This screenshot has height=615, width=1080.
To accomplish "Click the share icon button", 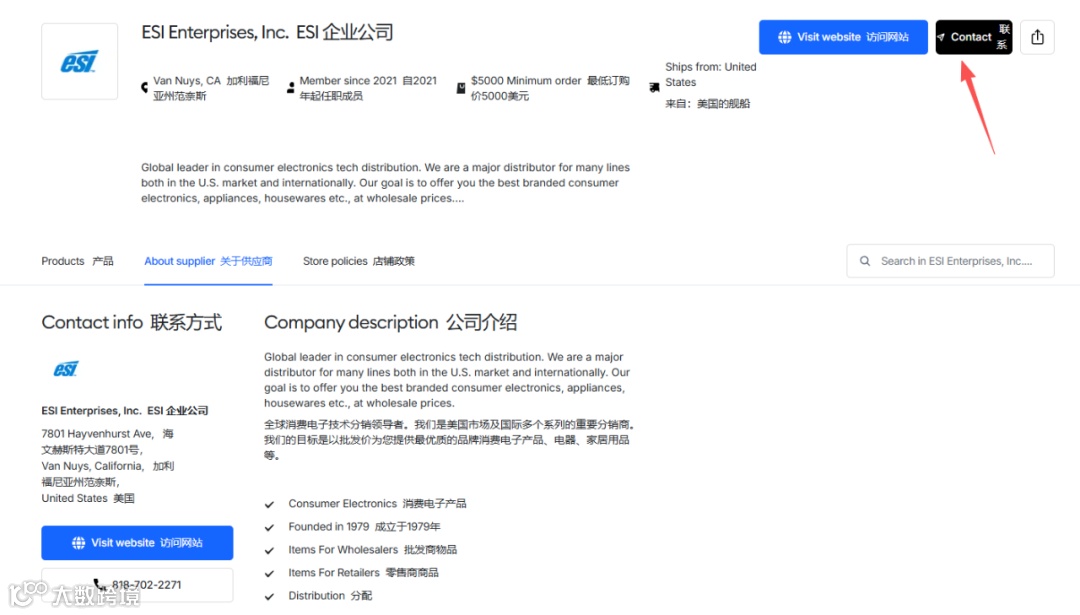I will click(x=1037, y=37).
